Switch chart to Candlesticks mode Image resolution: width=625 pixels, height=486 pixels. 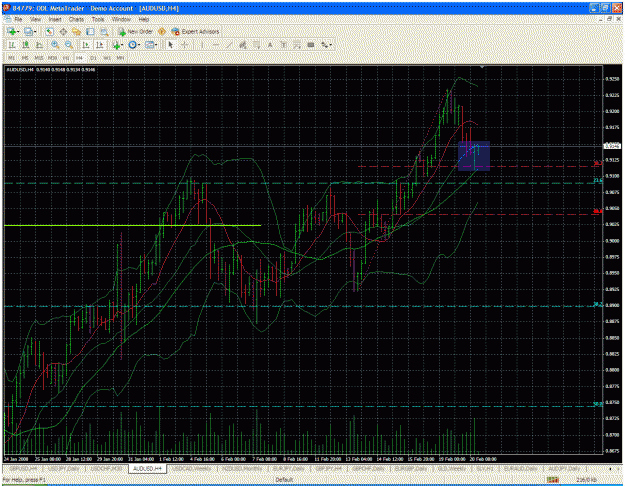click(x=26, y=45)
